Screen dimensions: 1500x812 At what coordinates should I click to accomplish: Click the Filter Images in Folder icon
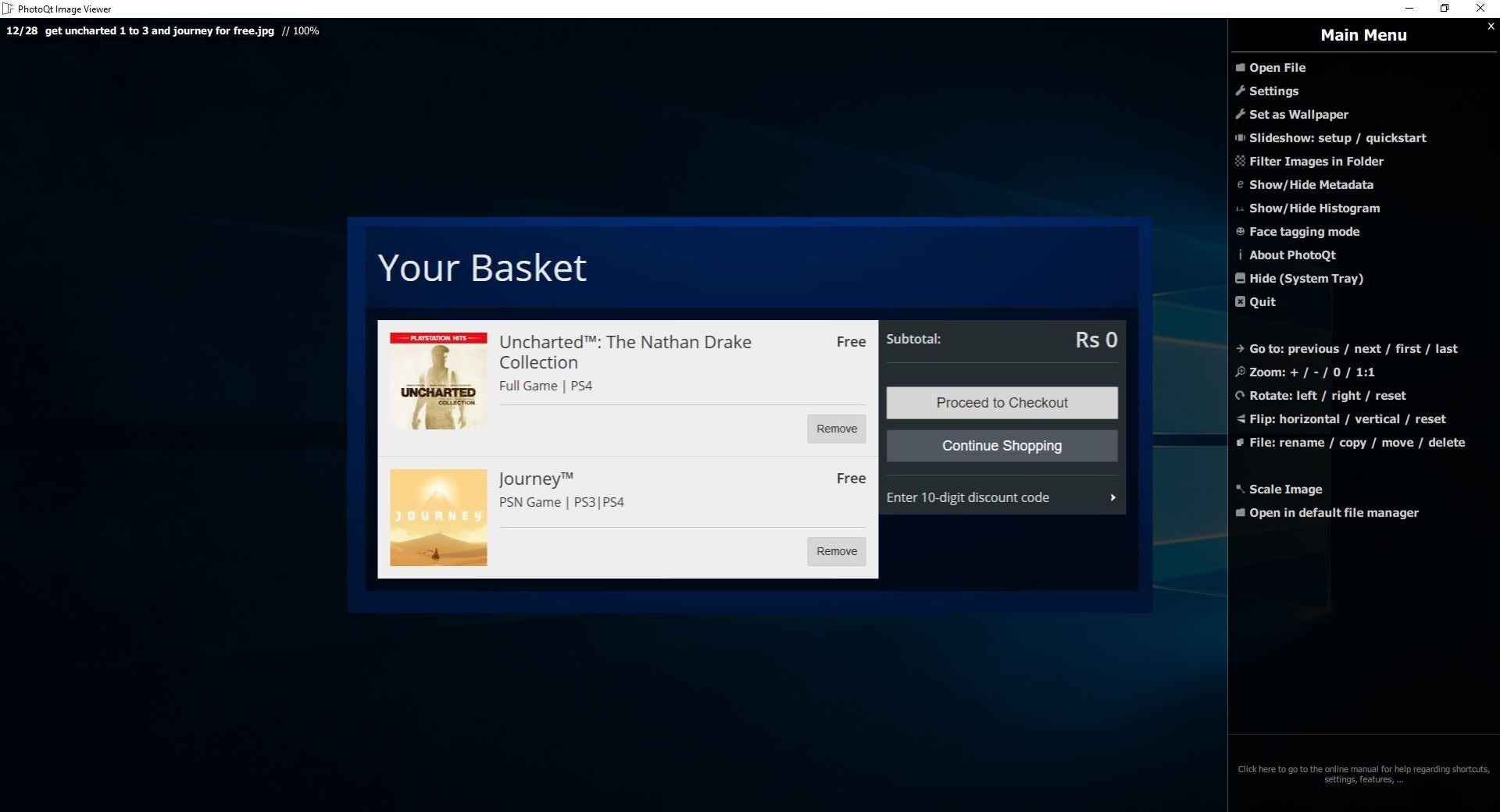(1240, 162)
